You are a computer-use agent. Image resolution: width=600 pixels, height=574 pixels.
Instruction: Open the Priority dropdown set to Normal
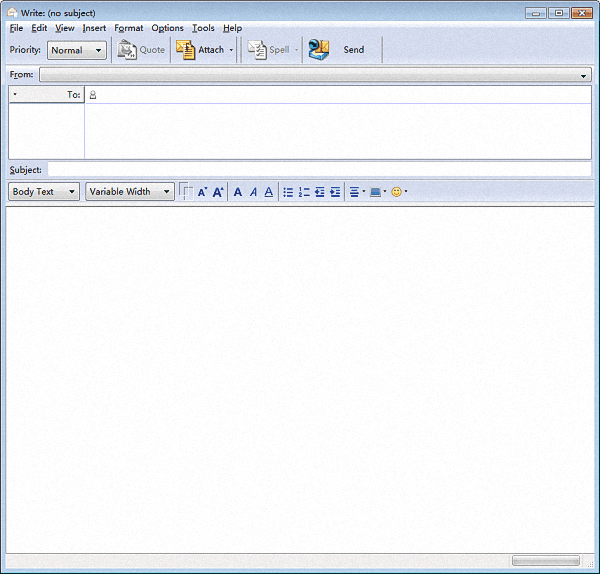coord(76,50)
